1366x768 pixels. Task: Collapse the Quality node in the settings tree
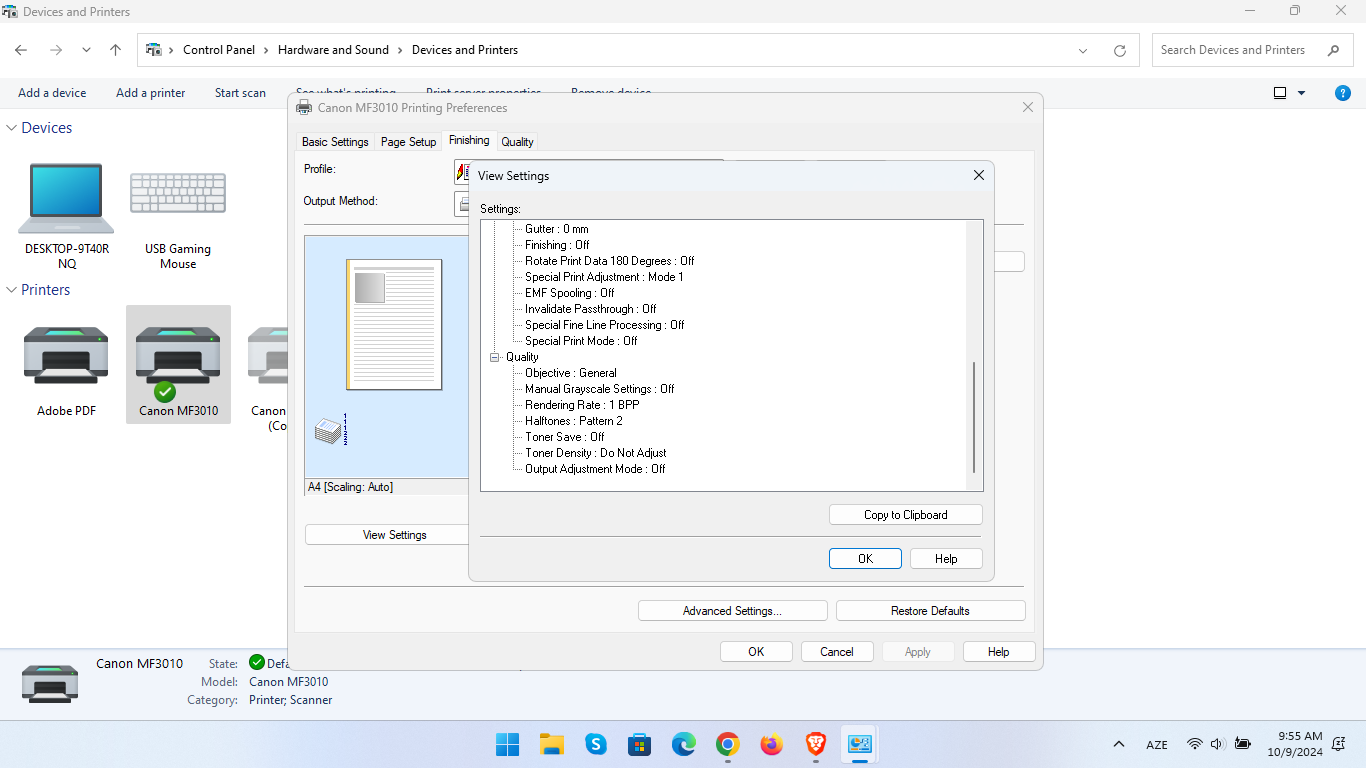point(494,357)
